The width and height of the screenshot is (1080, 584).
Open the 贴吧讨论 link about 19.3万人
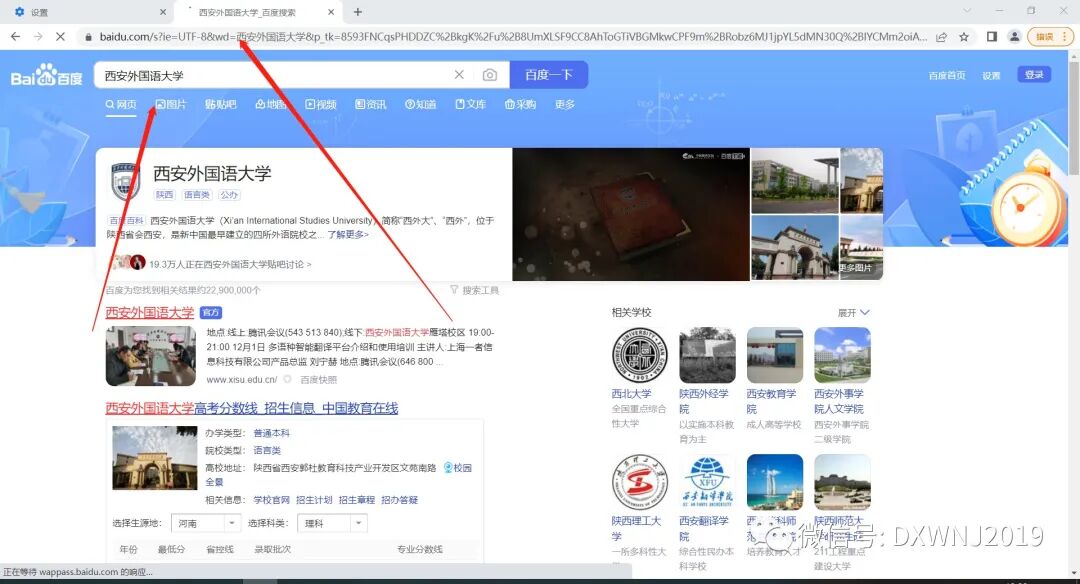click(x=230, y=264)
